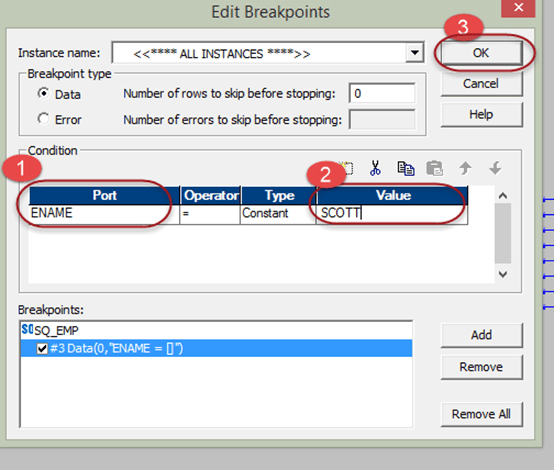Image resolution: width=554 pixels, height=470 pixels.
Task: Click the Cancel button
Action: click(x=482, y=84)
